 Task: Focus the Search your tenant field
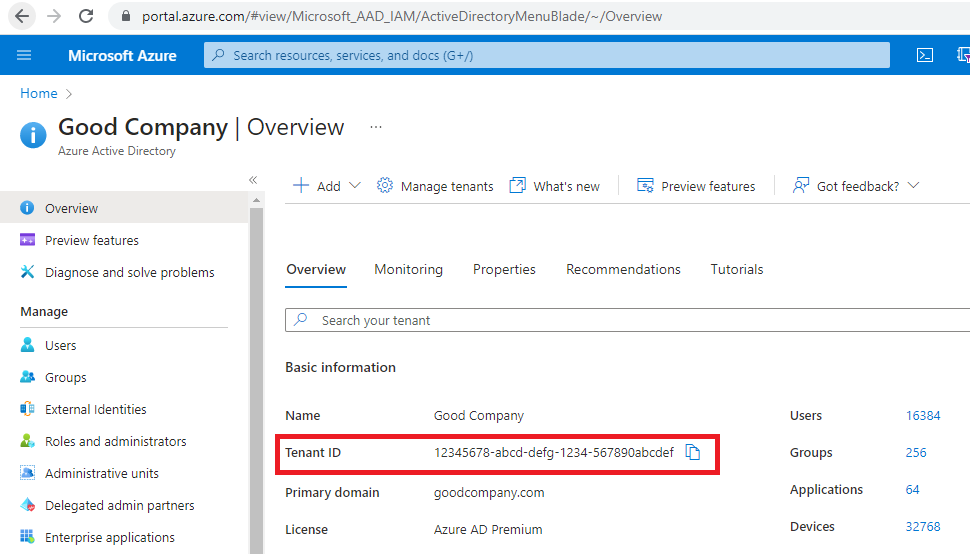[627, 320]
